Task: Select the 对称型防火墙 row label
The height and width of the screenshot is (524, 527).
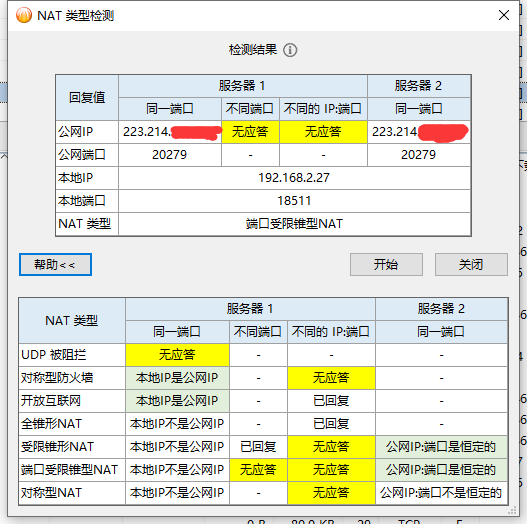Action: click(72, 378)
